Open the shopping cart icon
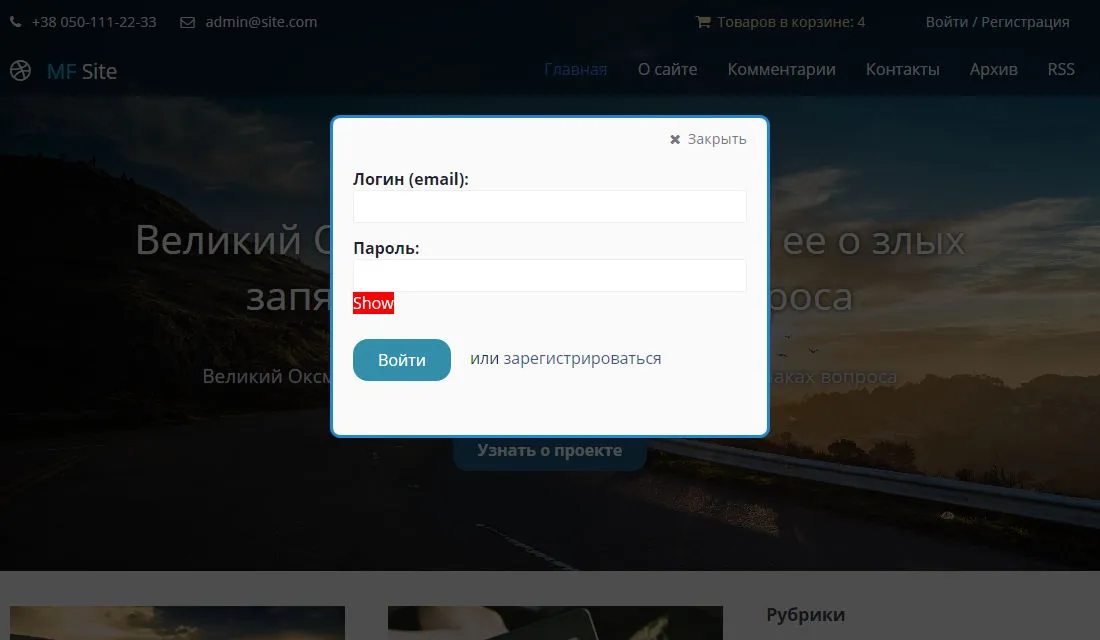 [703, 22]
